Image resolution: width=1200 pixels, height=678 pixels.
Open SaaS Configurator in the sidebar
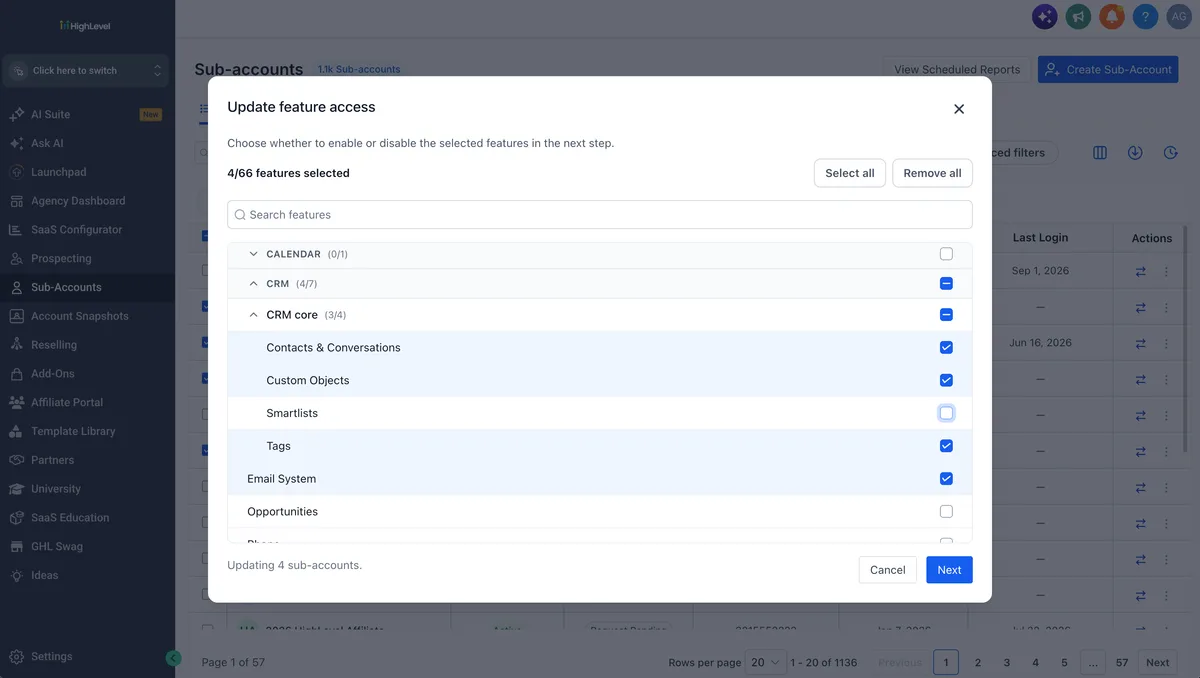[76, 230]
